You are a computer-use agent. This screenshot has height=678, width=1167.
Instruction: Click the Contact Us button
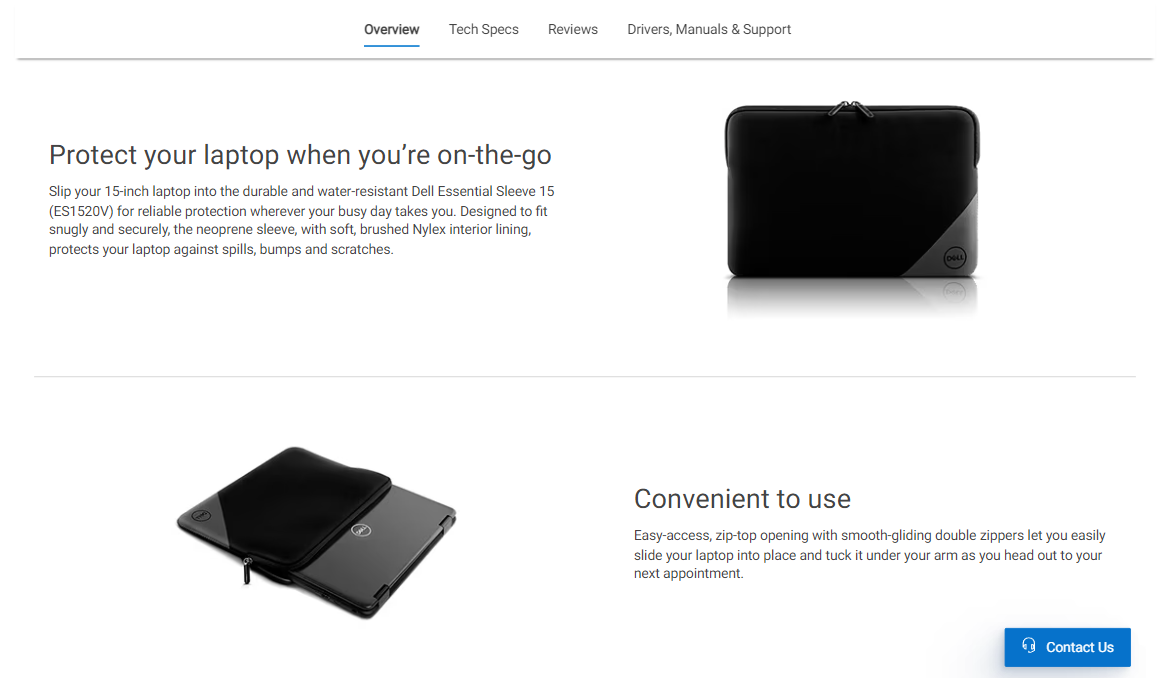coord(1067,647)
